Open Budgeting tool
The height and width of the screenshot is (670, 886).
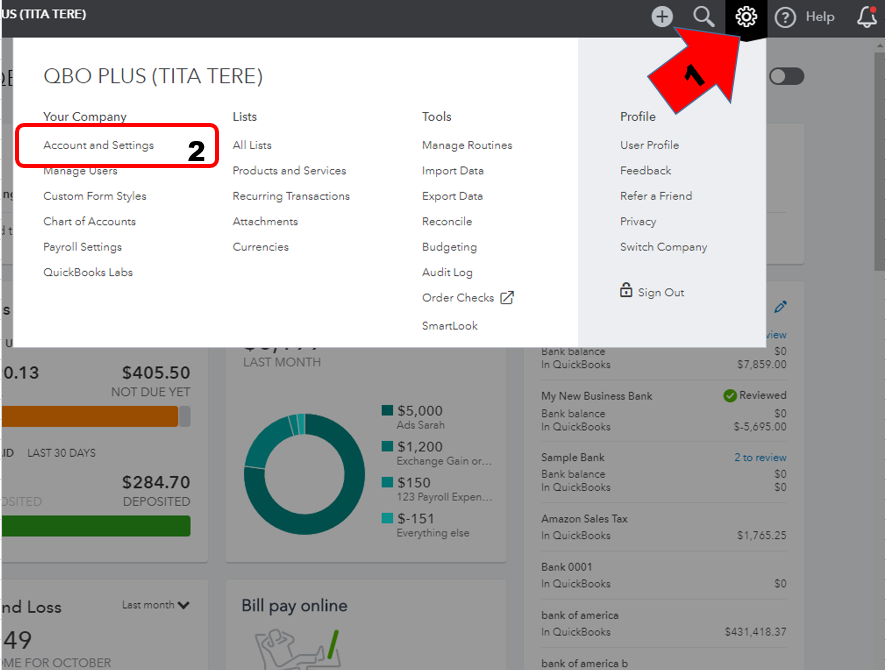(x=449, y=247)
